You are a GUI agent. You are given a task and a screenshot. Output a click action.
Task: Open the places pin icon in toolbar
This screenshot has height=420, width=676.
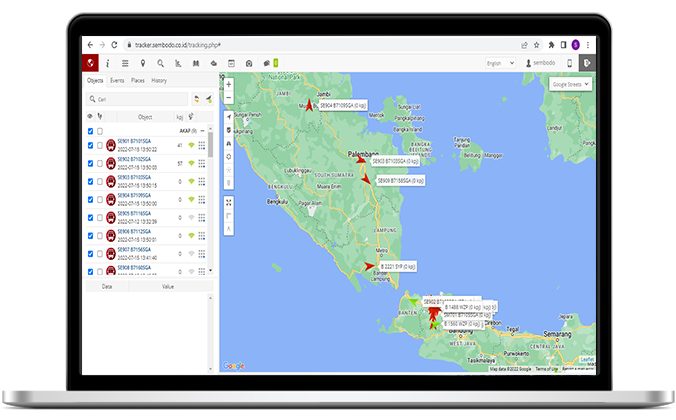coord(143,63)
